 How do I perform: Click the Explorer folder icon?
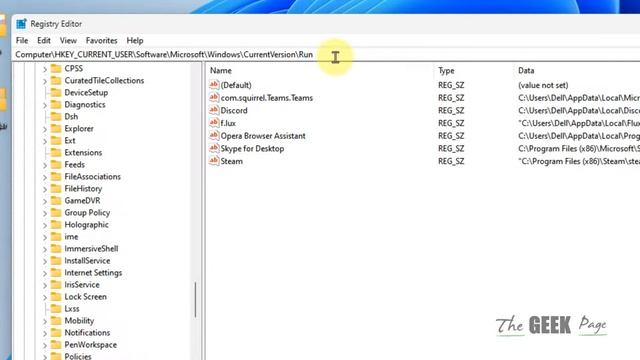[56, 129]
